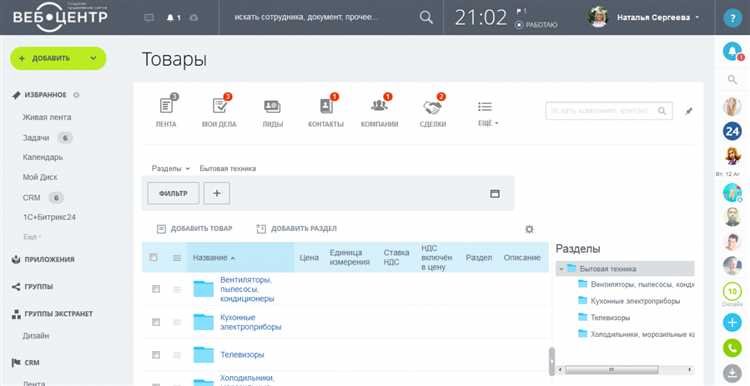Open the Наталья Сергеева user menu
This screenshot has height=386, width=750.
pyautogui.click(x=643, y=17)
